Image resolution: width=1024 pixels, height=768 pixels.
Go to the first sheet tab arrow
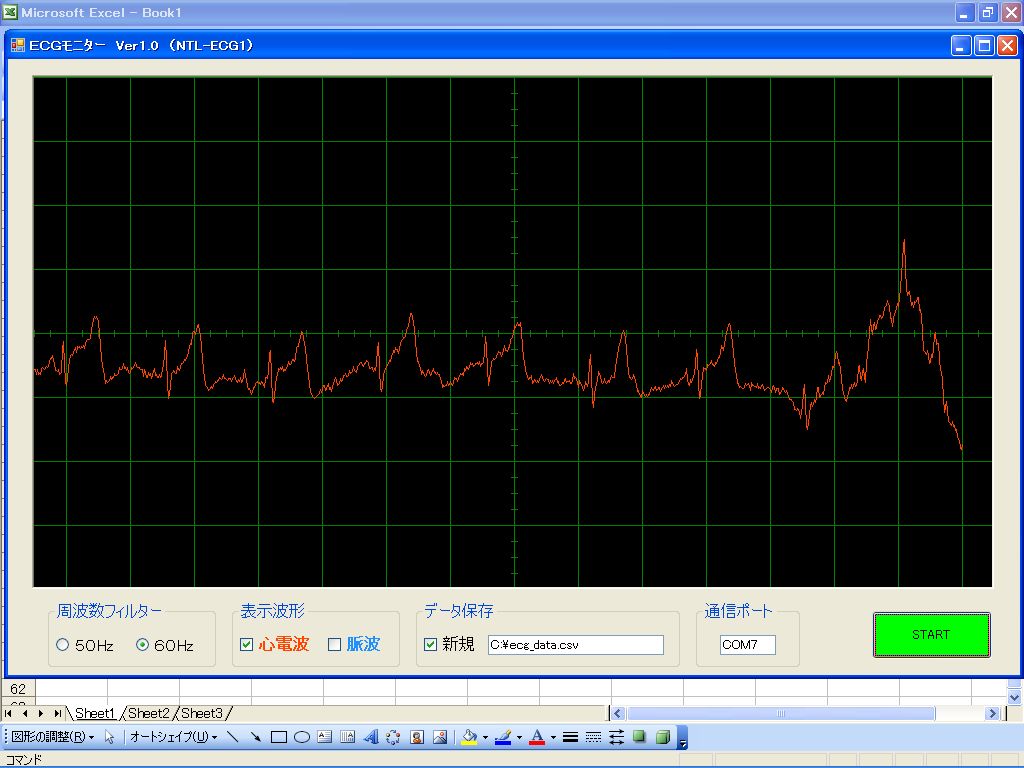tap(8, 714)
